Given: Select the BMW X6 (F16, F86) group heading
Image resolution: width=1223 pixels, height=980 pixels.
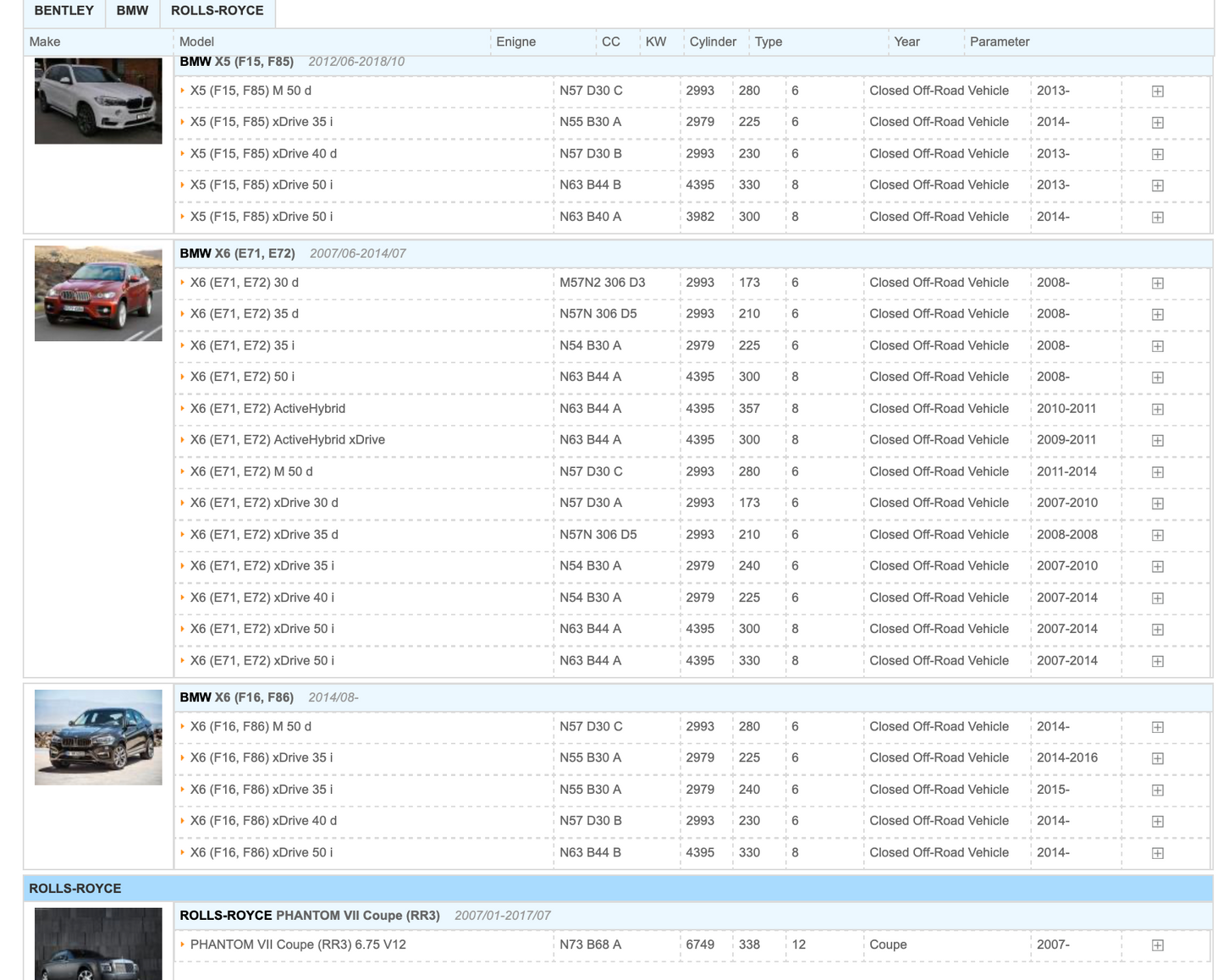Looking at the screenshot, I should [237, 697].
